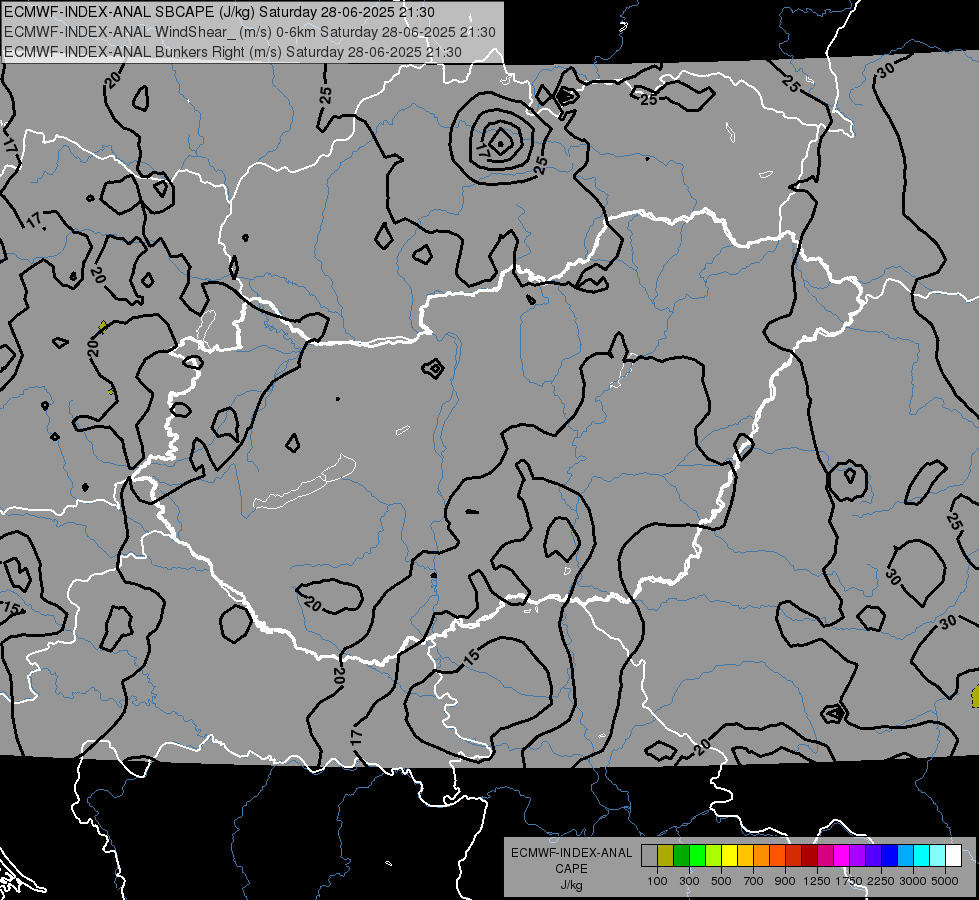Image resolution: width=979 pixels, height=900 pixels.
Task: Click the 3000 legend value label
Action: [x=912, y=881]
